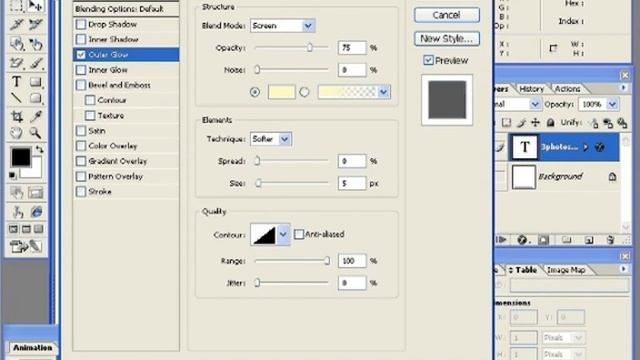Open the layer blend mode dropdown in Layers
This screenshot has width=640, height=360.
pos(535,104)
